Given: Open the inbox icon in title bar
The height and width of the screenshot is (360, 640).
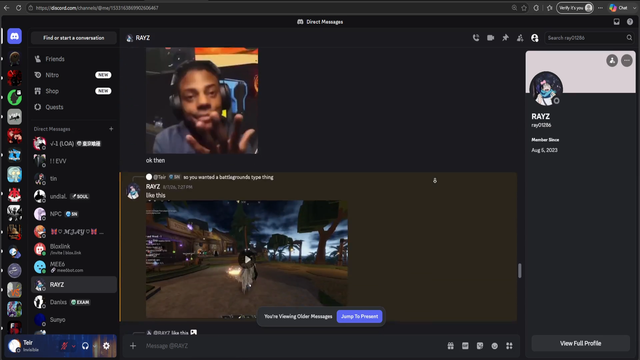Looking at the screenshot, I should click(616, 22).
